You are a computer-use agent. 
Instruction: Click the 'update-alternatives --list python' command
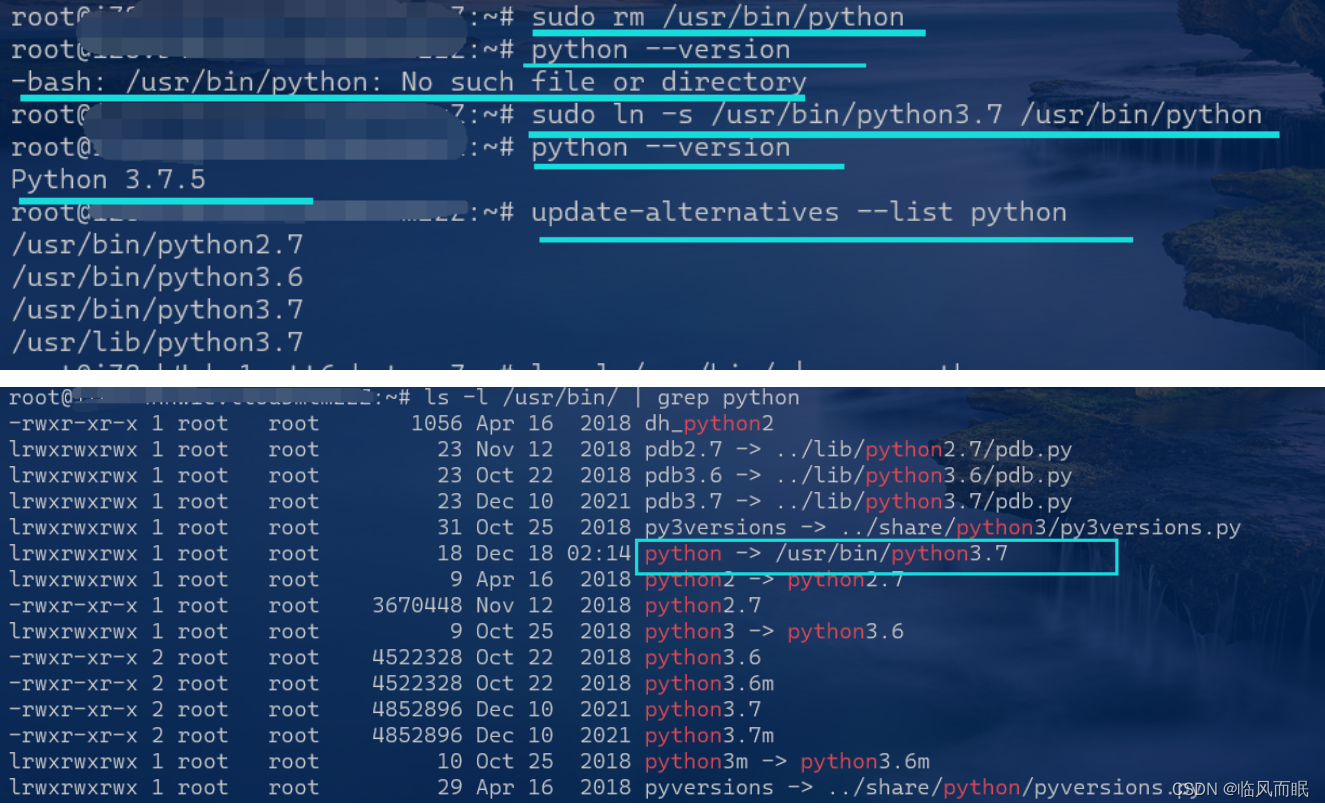tap(798, 212)
